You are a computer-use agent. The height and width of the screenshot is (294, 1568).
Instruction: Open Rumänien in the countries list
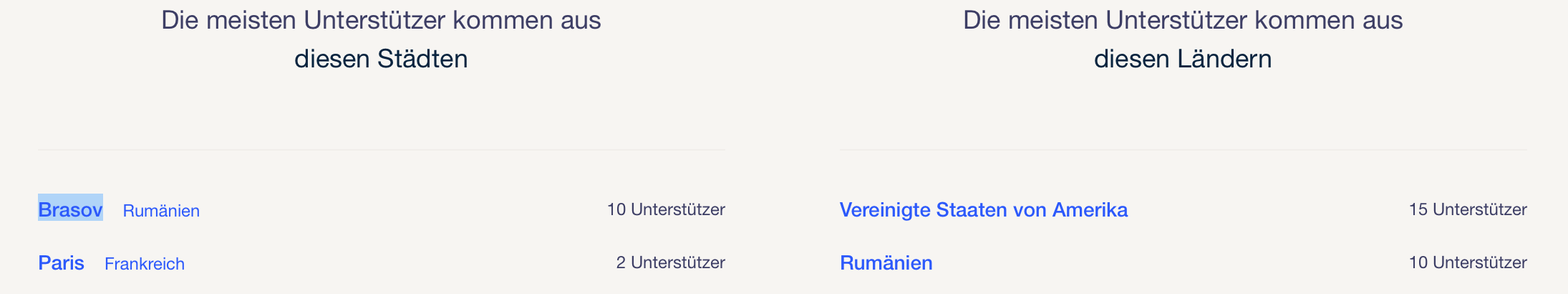tap(886, 263)
